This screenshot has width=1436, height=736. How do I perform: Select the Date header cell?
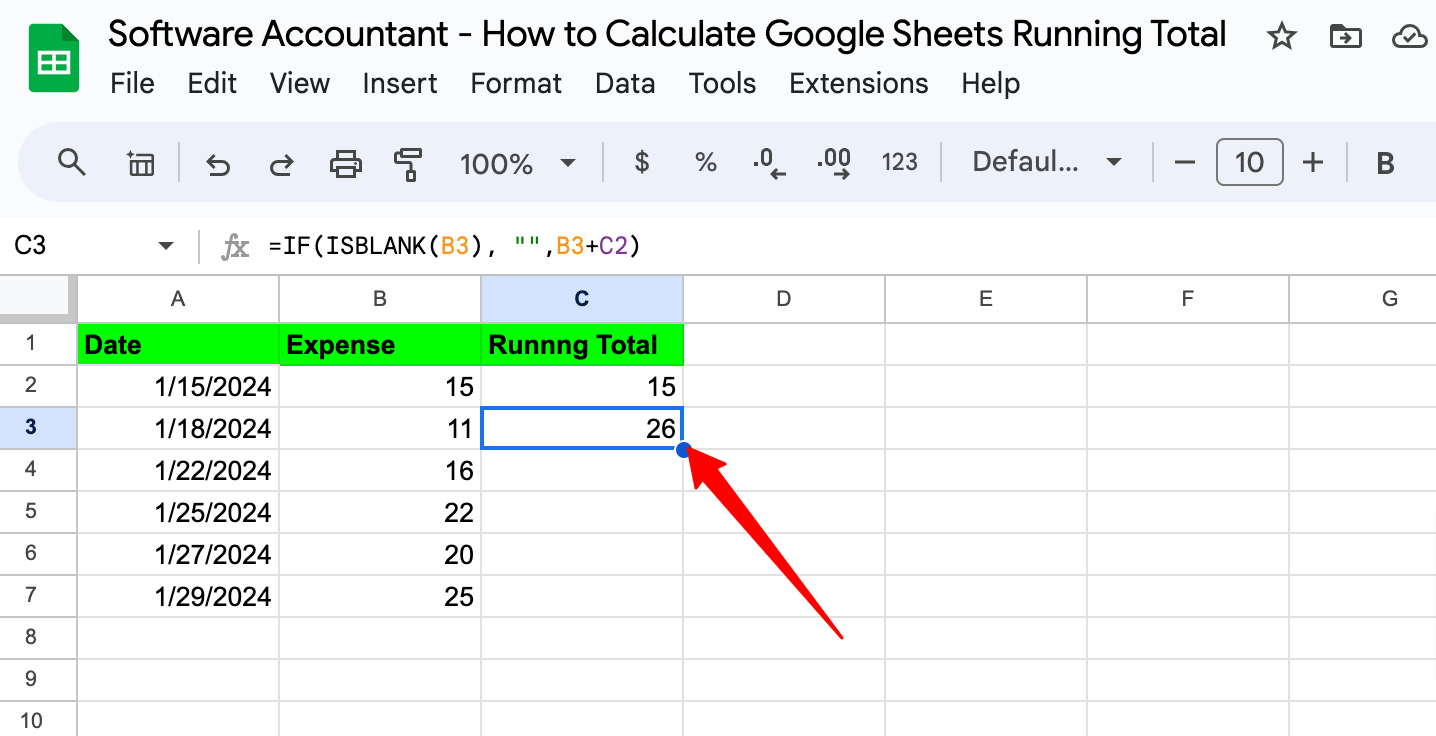178,344
